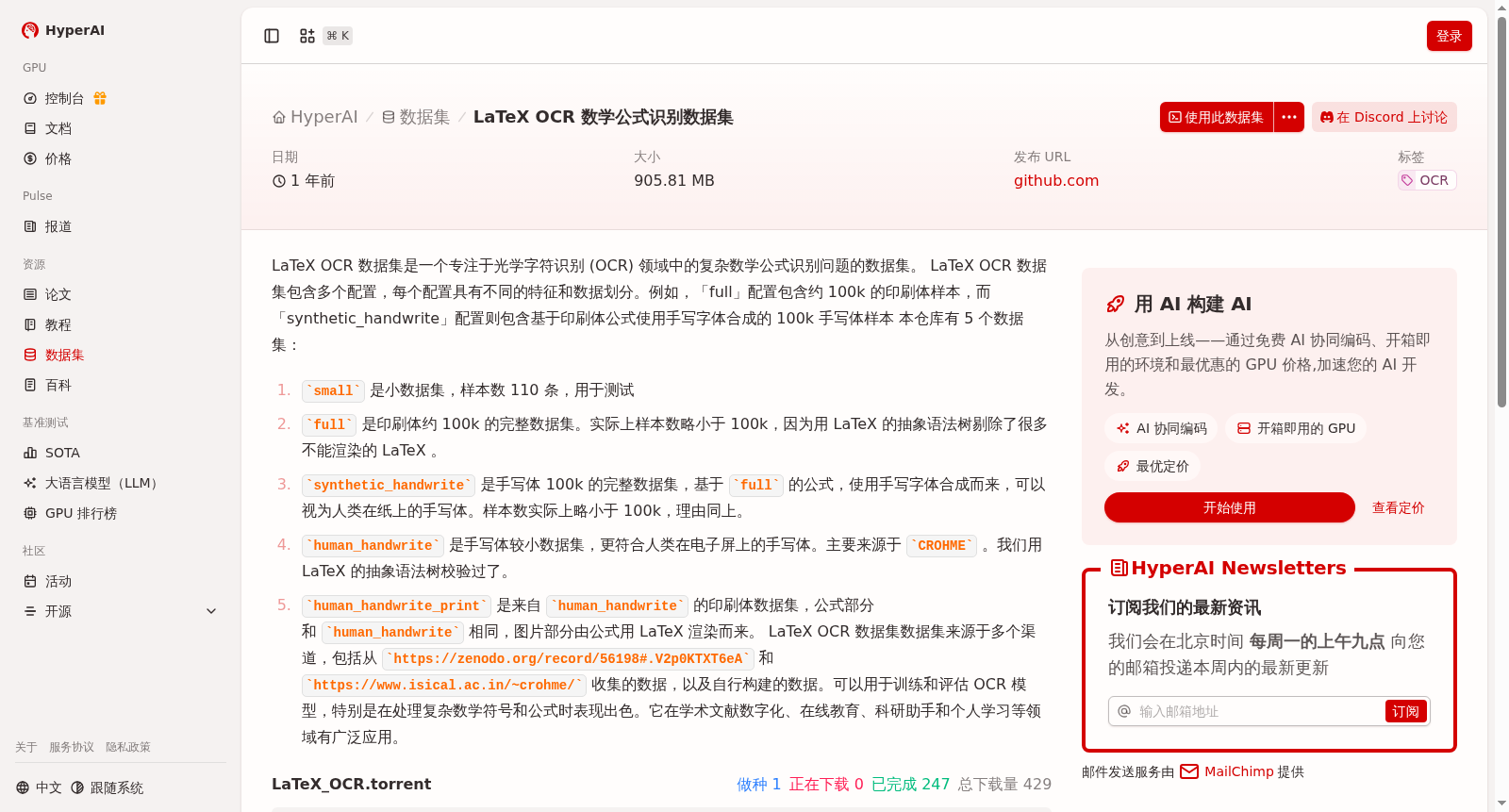1509x812 pixels.
Task: Click the GPU 排行榜 chip icon
Action: coord(30,513)
